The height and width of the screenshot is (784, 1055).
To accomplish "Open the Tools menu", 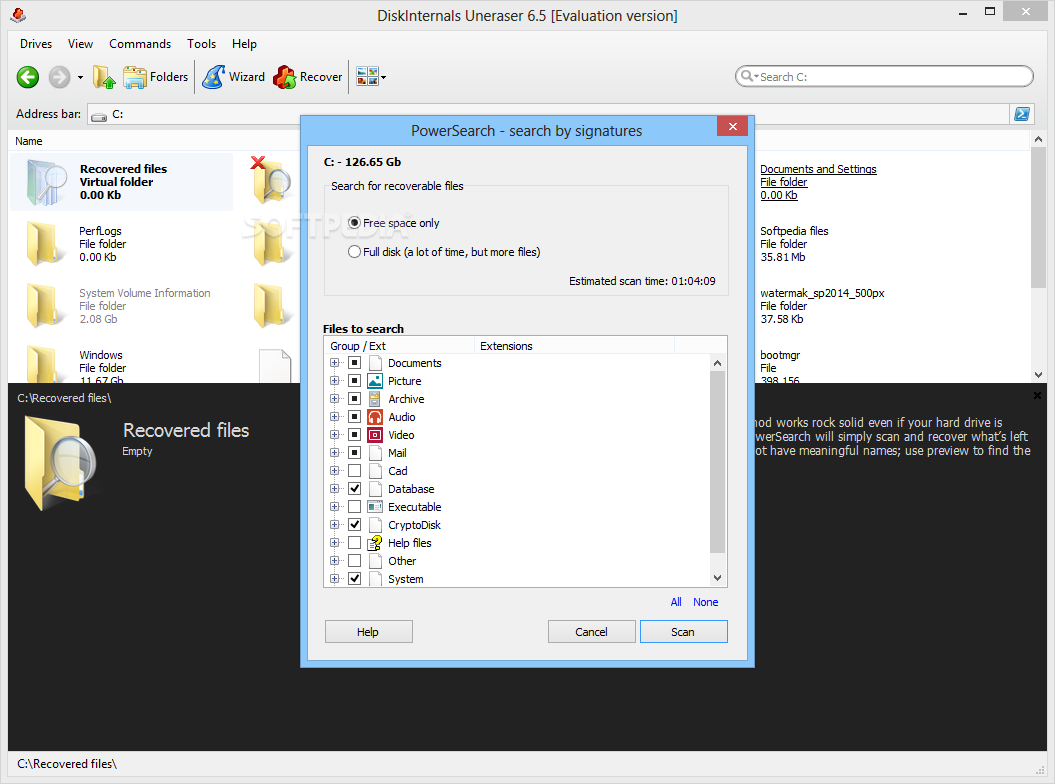I will click(201, 44).
